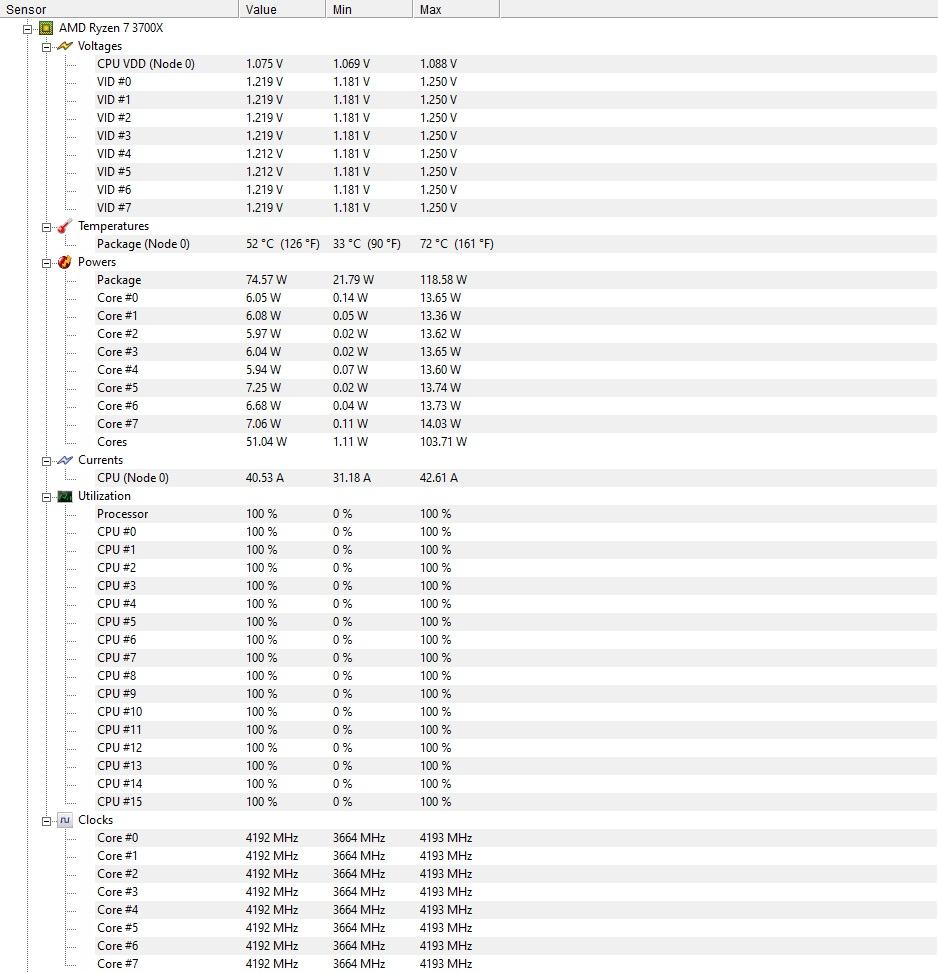Click the Powers flame icon

(x=65, y=262)
